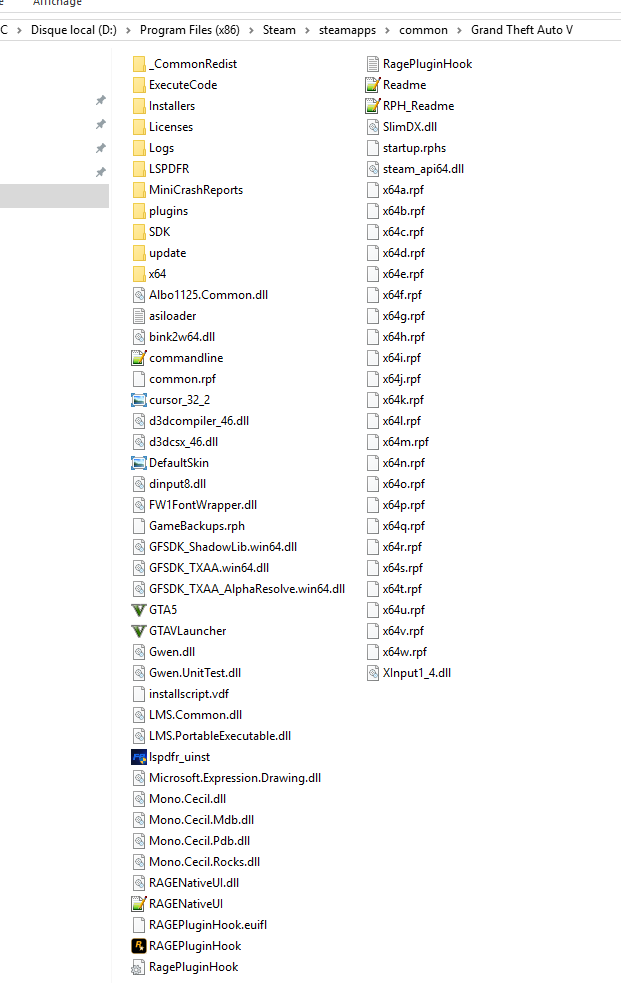This screenshot has width=621, height=999.
Task: Expand the chevron after common breadcrumb
Action: coord(459,30)
